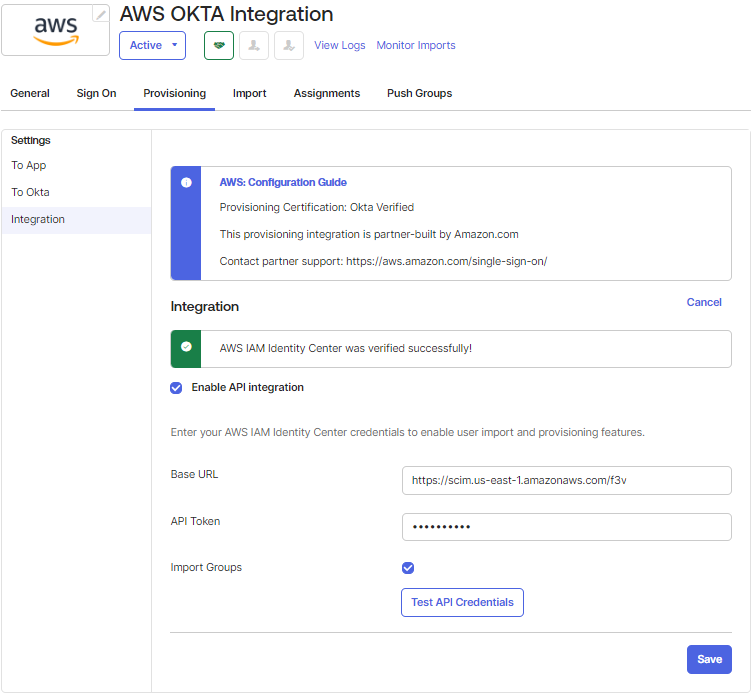
Task: Switch to the Sign On tab
Action: pyautogui.click(x=97, y=93)
